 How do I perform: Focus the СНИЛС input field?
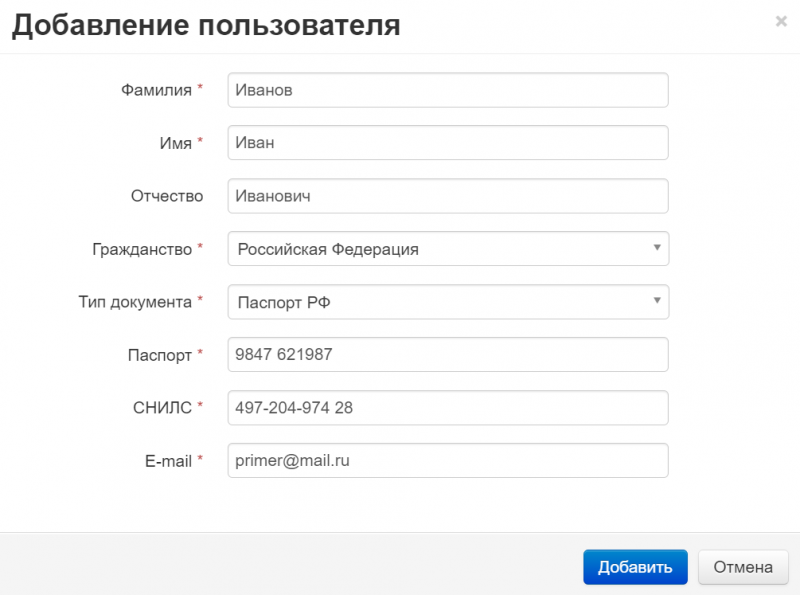447,407
